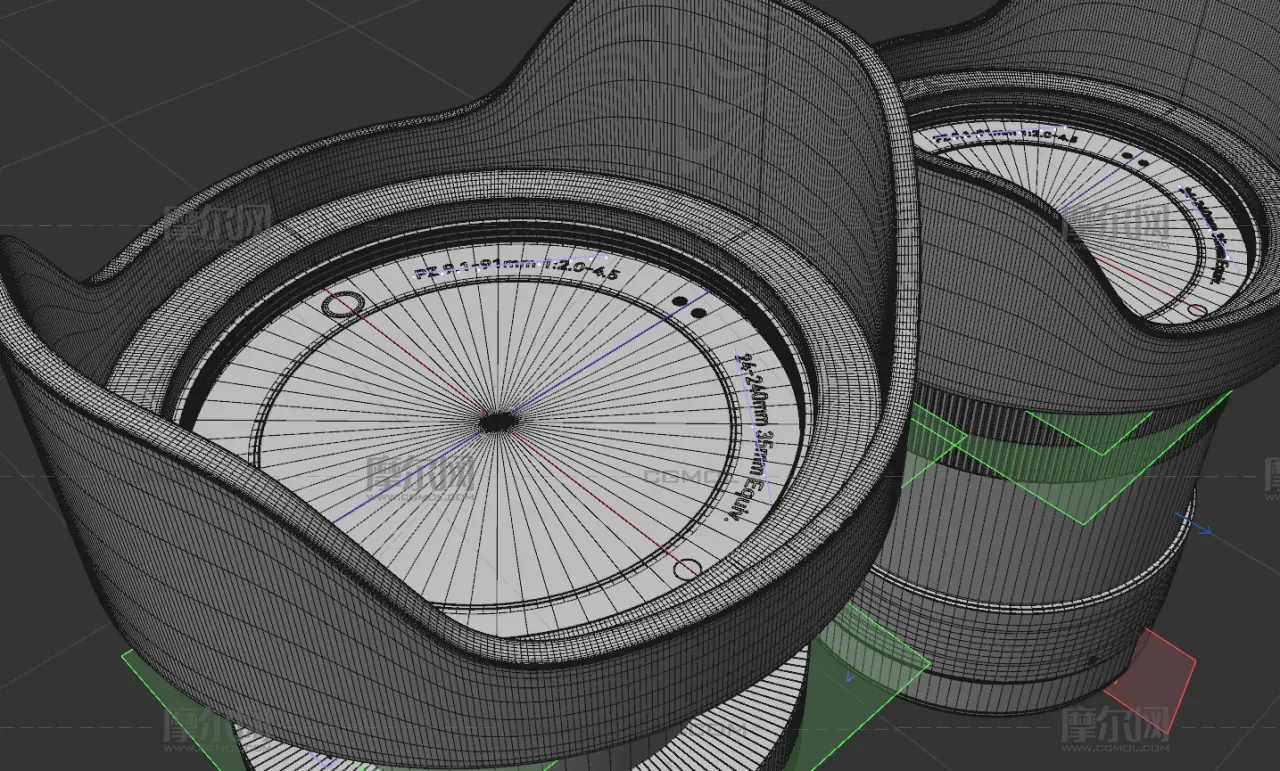Select small circle marker at lens bottom-right
This screenshot has height=771, width=1280.
pyautogui.click(x=687, y=570)
